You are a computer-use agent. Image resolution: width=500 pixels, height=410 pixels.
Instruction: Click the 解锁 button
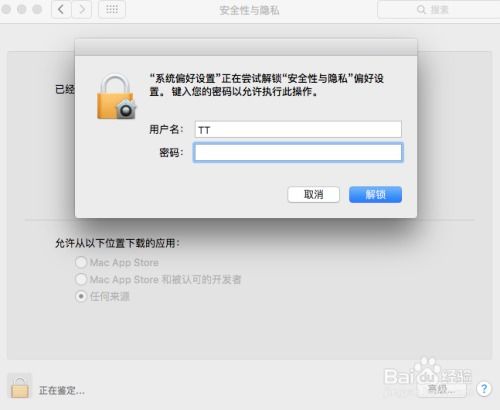tap(375, 194)
